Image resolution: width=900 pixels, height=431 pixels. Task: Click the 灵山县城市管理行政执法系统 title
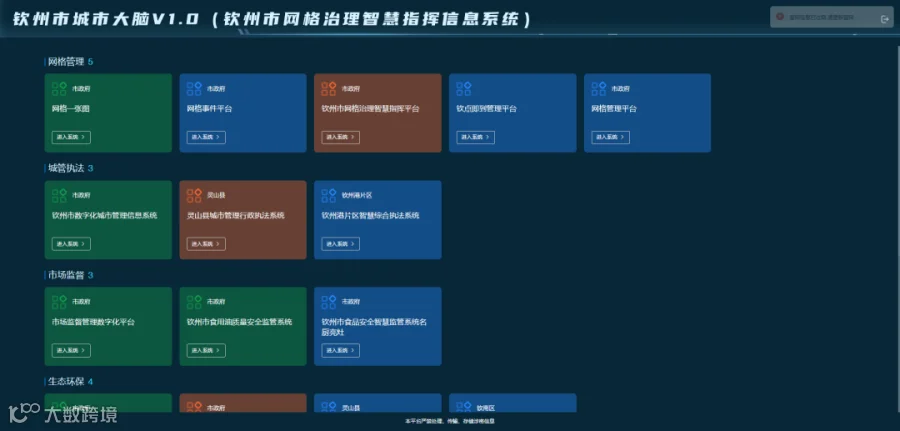click(235, 215)
